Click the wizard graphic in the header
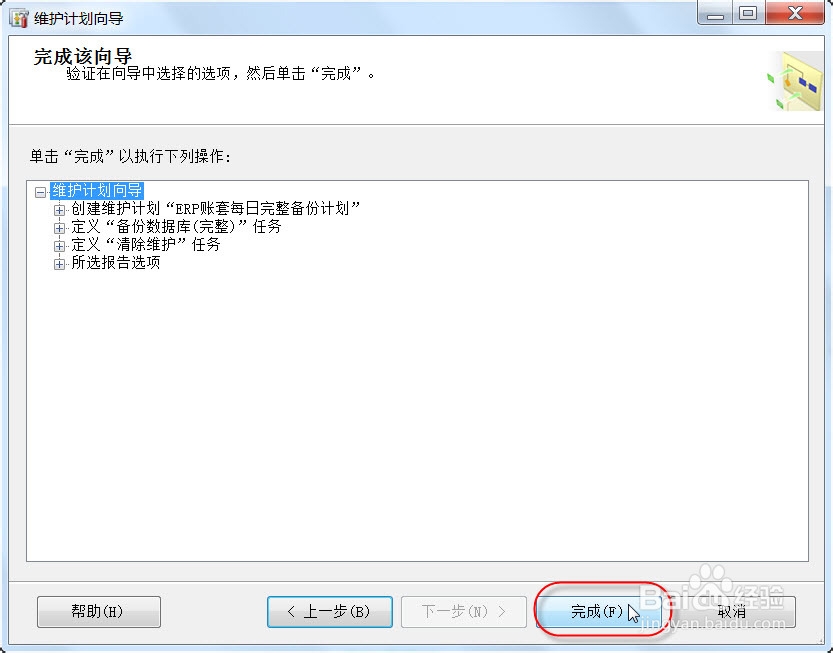Image resolution: width=833 pixels, height=653 pixels. [x=795, y=81]
